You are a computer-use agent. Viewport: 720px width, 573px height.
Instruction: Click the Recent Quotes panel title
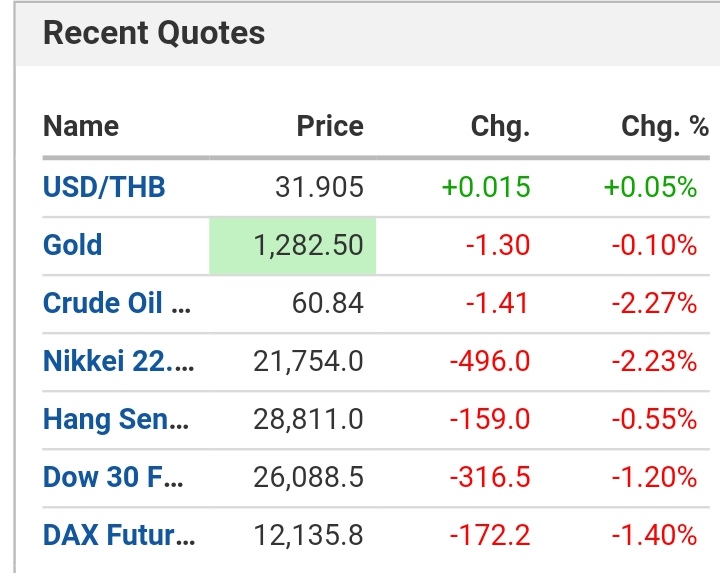click(x=154, y=33)
